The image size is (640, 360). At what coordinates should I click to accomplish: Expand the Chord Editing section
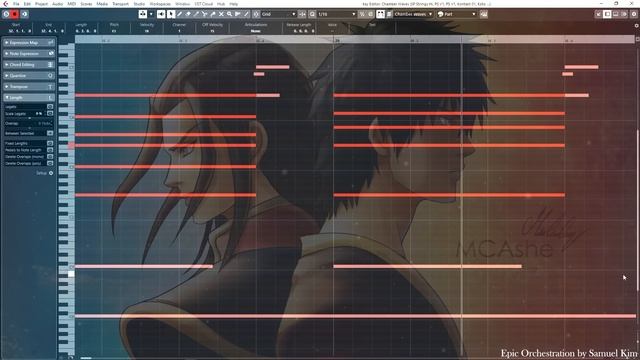pos(7,64)
